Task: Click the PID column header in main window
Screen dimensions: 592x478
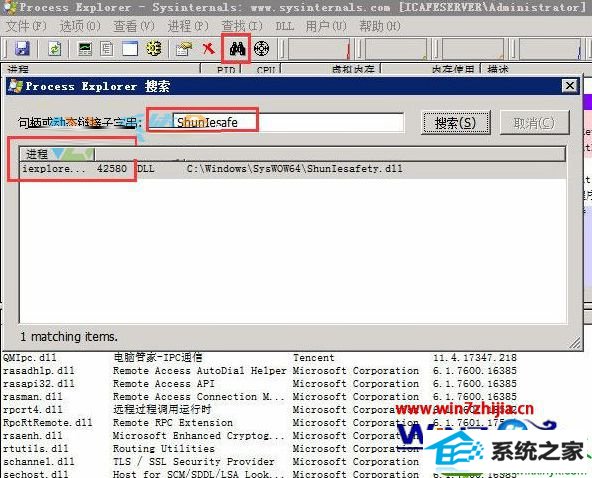Action: tap(221, 70)
